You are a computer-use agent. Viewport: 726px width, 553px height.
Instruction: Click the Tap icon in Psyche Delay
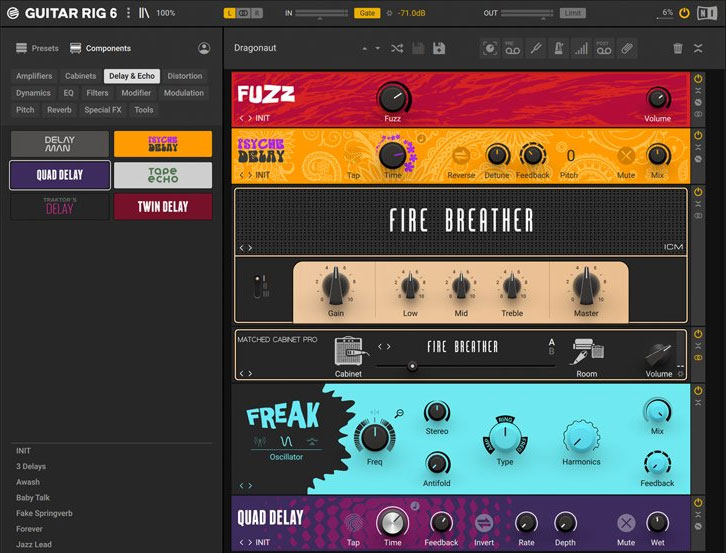(354, 155)
